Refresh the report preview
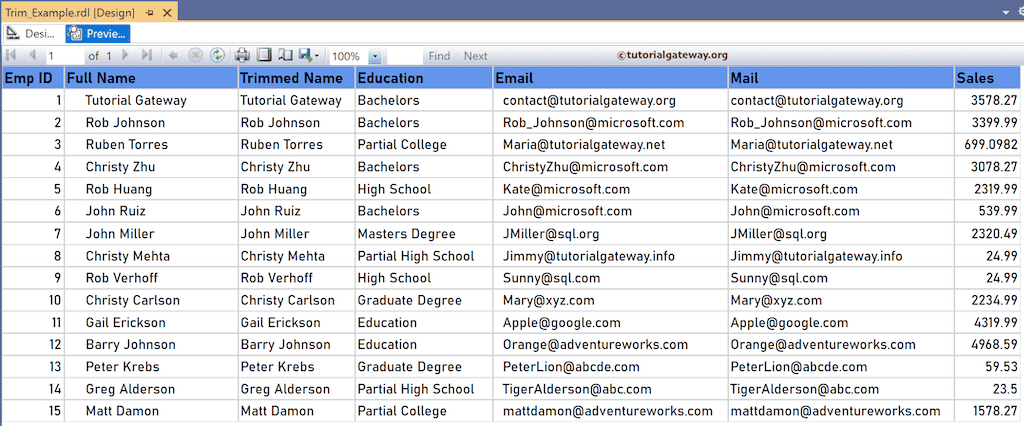Viewport: 1024px width, 426px height. point(217,56)
